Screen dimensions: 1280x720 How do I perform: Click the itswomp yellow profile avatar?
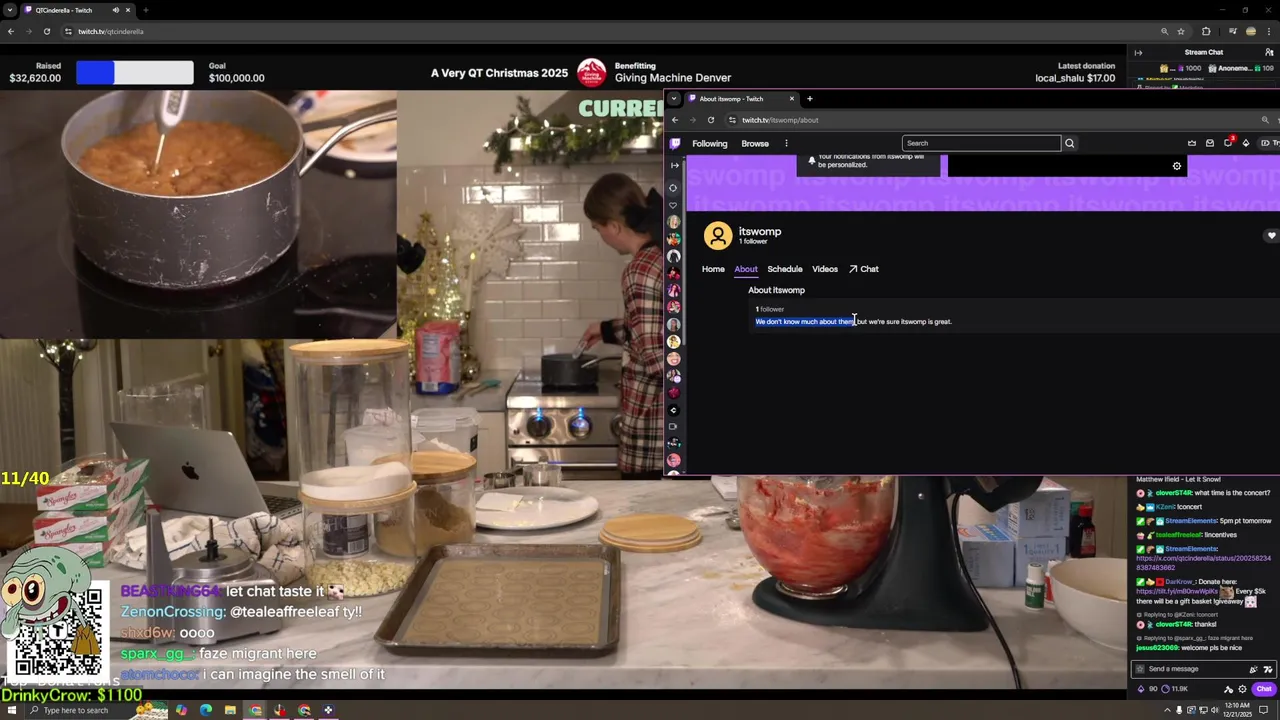pyautogui.click(x=718, y=236)
